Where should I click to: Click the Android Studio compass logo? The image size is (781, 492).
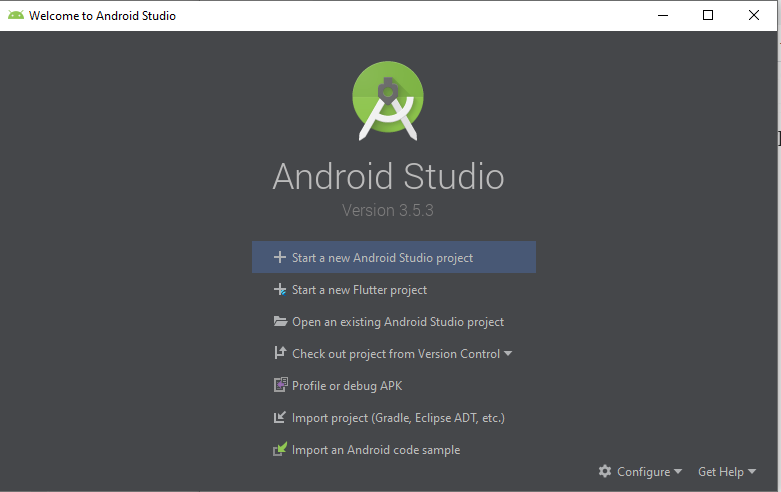click(x=388, y=101)
